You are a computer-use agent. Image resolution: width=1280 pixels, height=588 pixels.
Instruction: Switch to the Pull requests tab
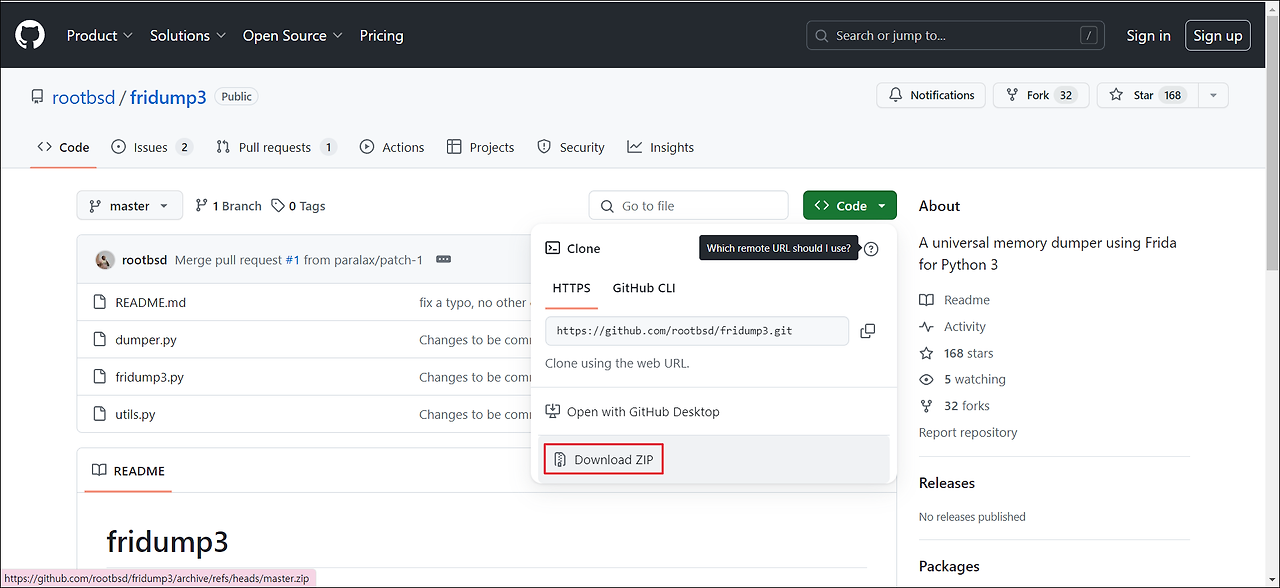tap(276, 147)
